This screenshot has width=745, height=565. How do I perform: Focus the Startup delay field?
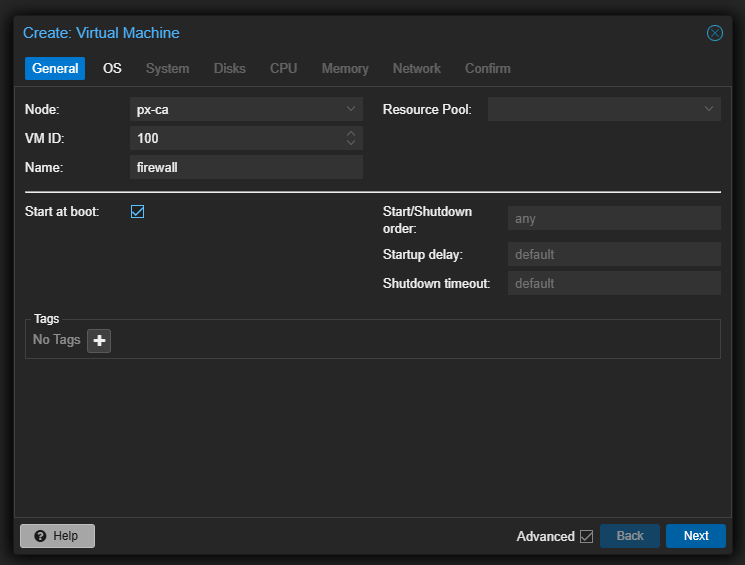614,254
